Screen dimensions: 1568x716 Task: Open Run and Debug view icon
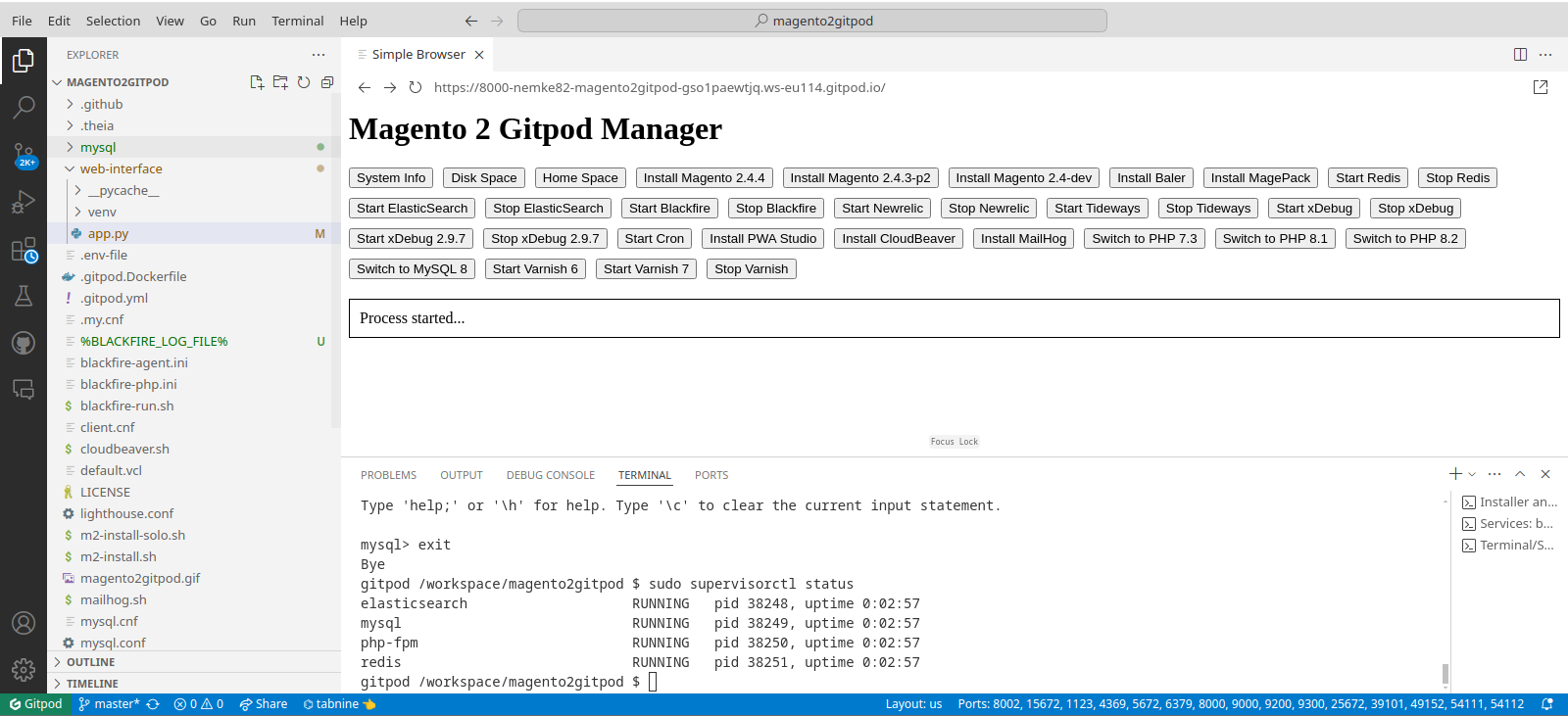click(x=24, y=202)
